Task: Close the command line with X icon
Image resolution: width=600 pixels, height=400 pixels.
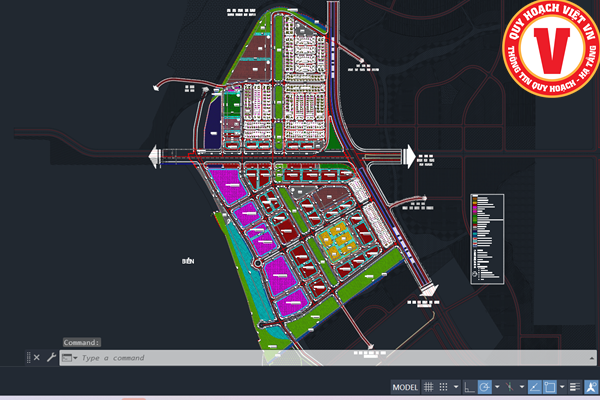Action: coord(37,357)
